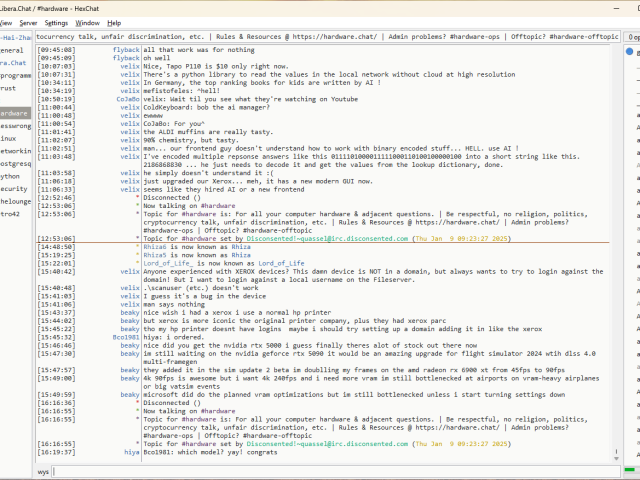Viewport: 640px width, 480px height.
Task: Open the View menu
Action: pos(4,22)
